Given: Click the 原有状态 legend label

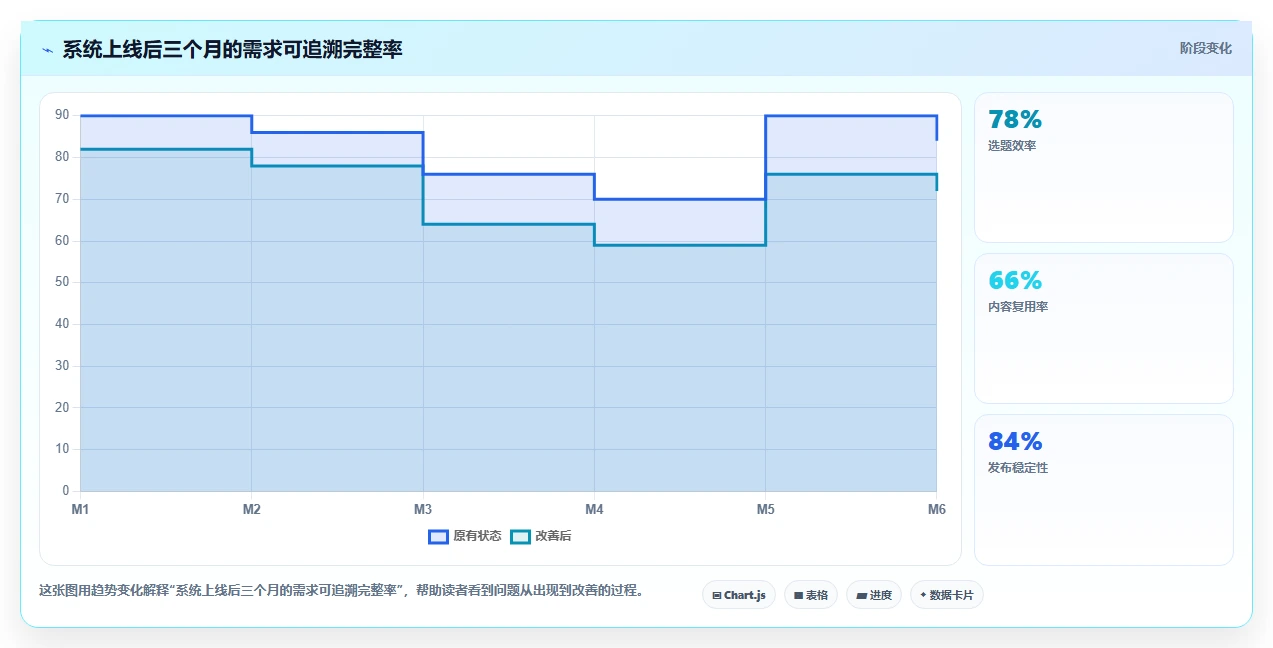Looking at the screenshot, I should [477, 536].
